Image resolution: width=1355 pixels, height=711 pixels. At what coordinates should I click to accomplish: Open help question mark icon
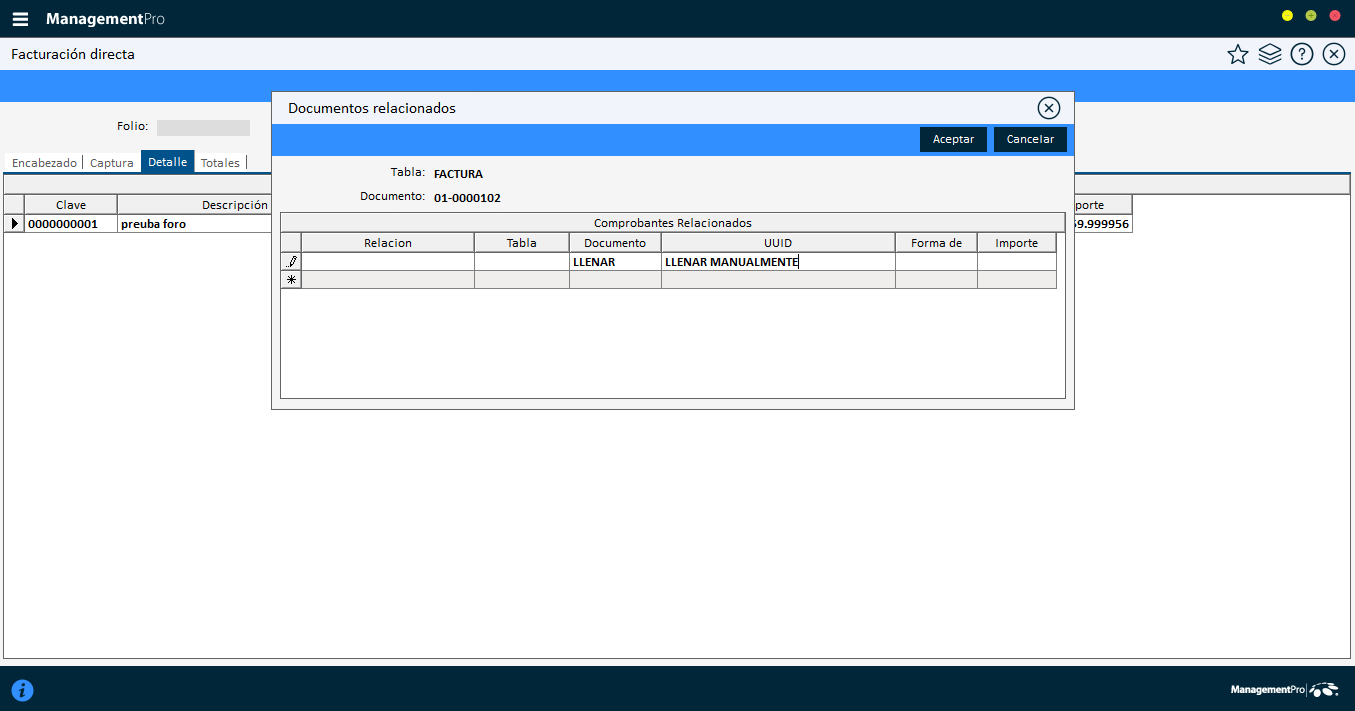click(1301, 55)
